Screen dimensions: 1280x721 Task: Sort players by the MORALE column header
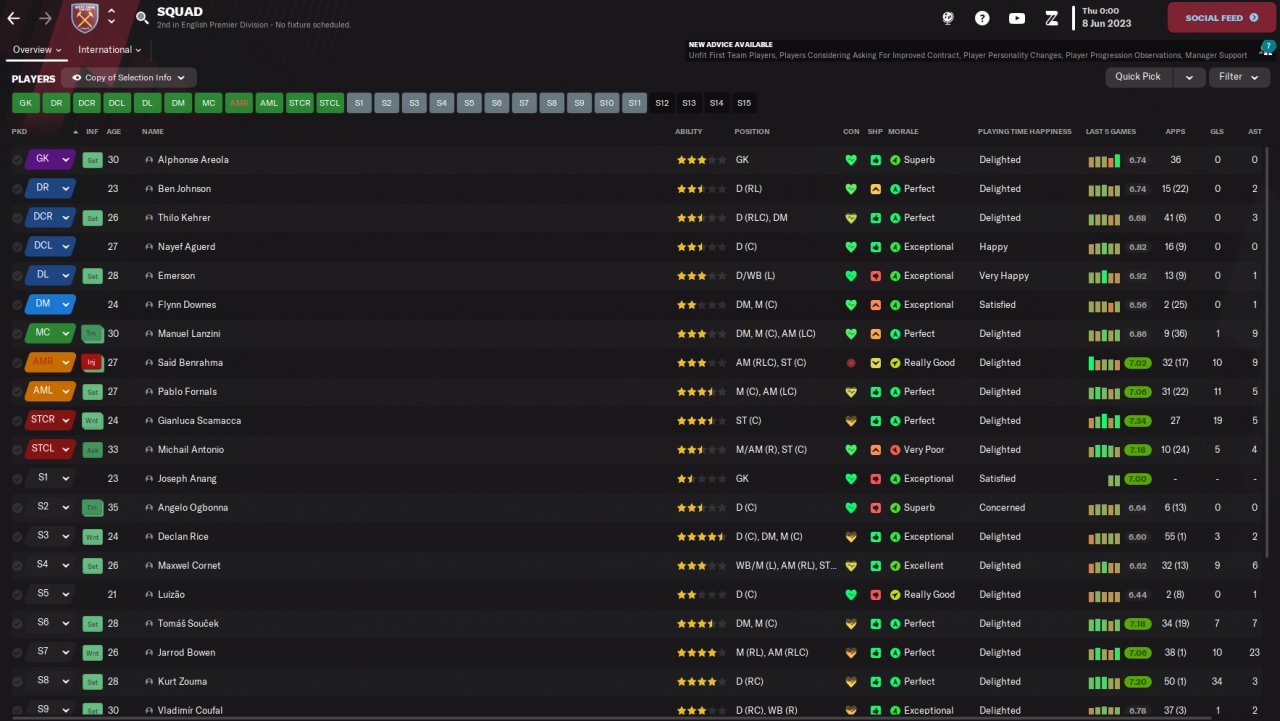coord(903,132)
